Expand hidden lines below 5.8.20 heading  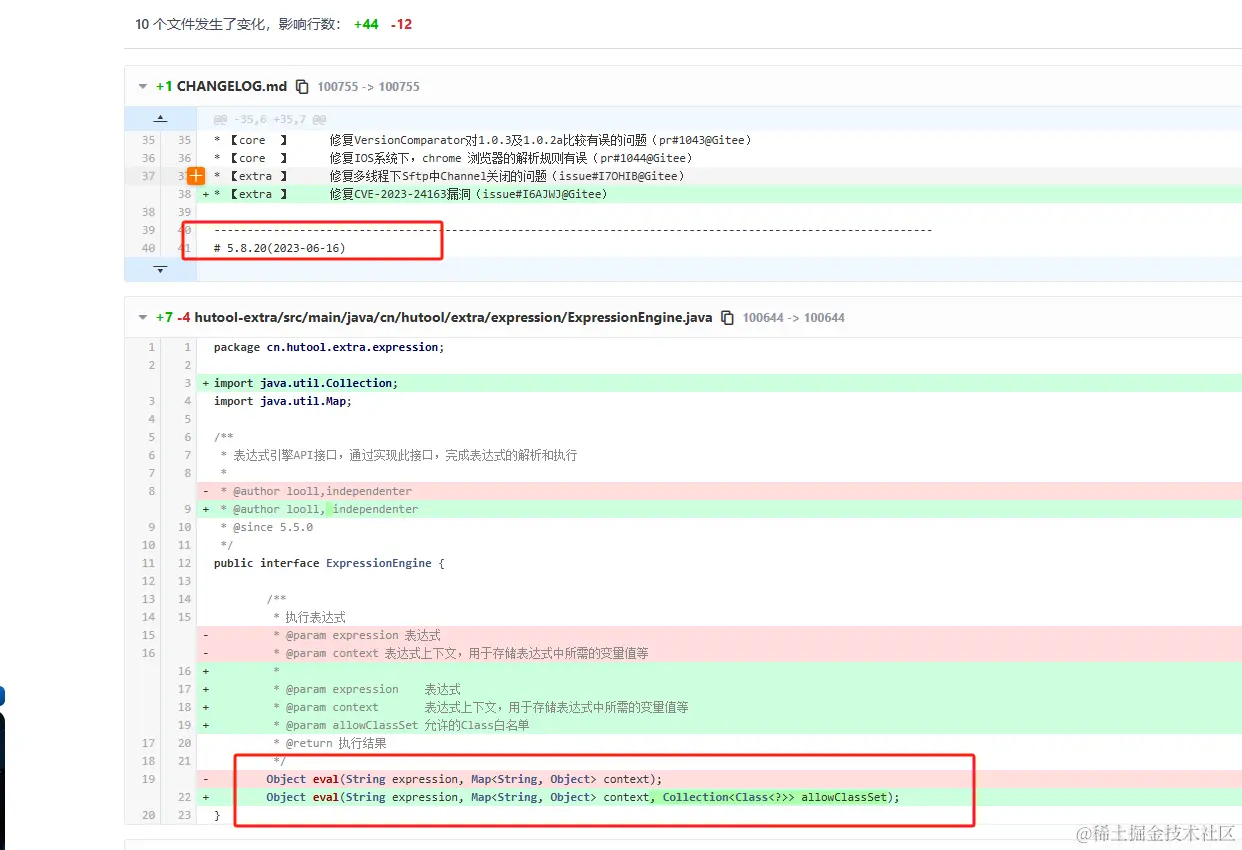point(160,269)
